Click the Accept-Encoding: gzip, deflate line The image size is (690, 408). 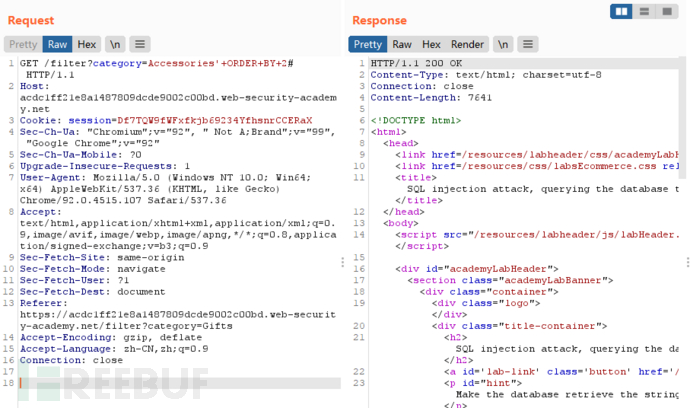tap(111, 338)
